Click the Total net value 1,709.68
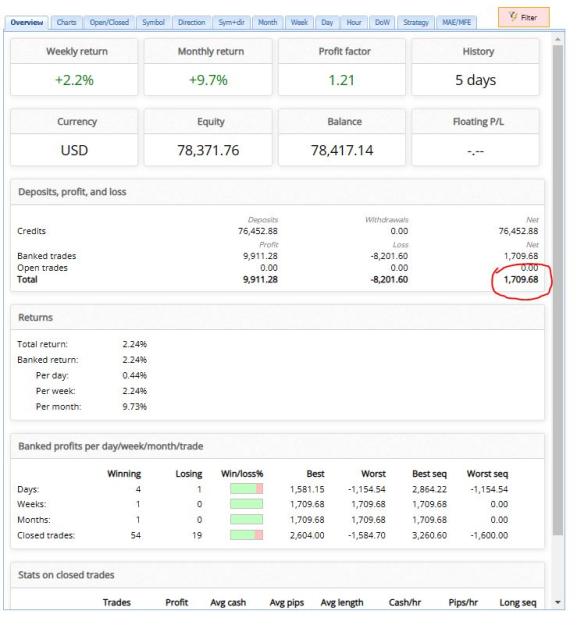577x625 pixels. (x=521, y=279)
